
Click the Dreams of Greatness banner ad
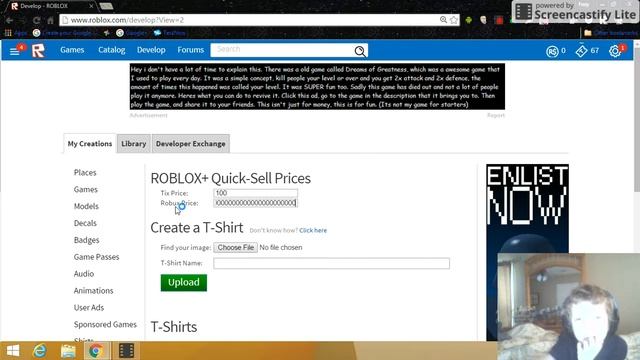point(317,87)
